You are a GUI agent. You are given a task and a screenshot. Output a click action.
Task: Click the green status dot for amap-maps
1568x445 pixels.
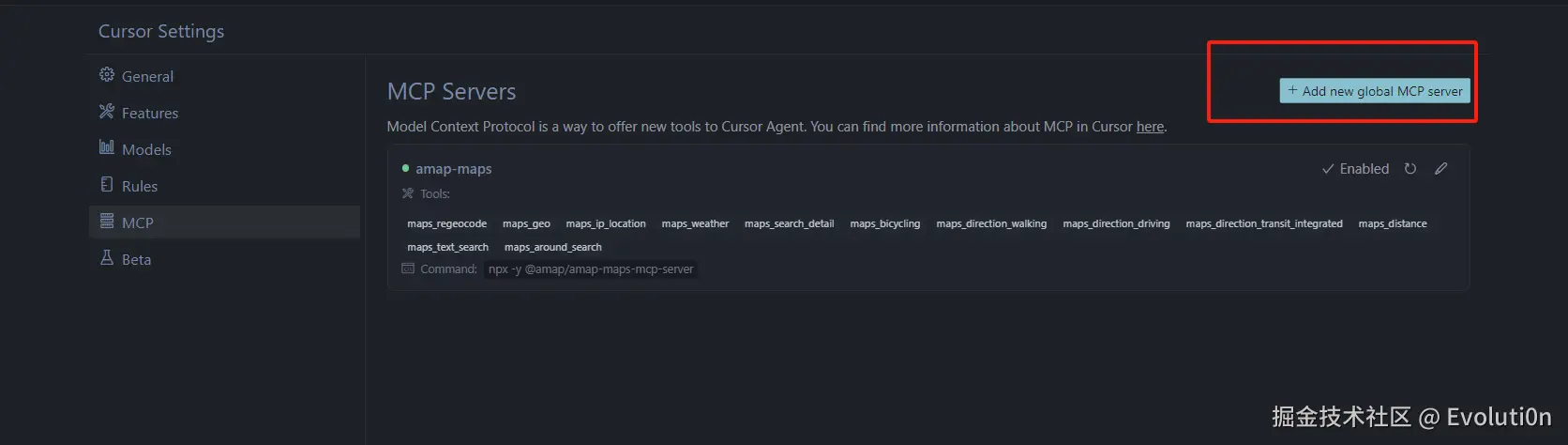tap(405, 169)
